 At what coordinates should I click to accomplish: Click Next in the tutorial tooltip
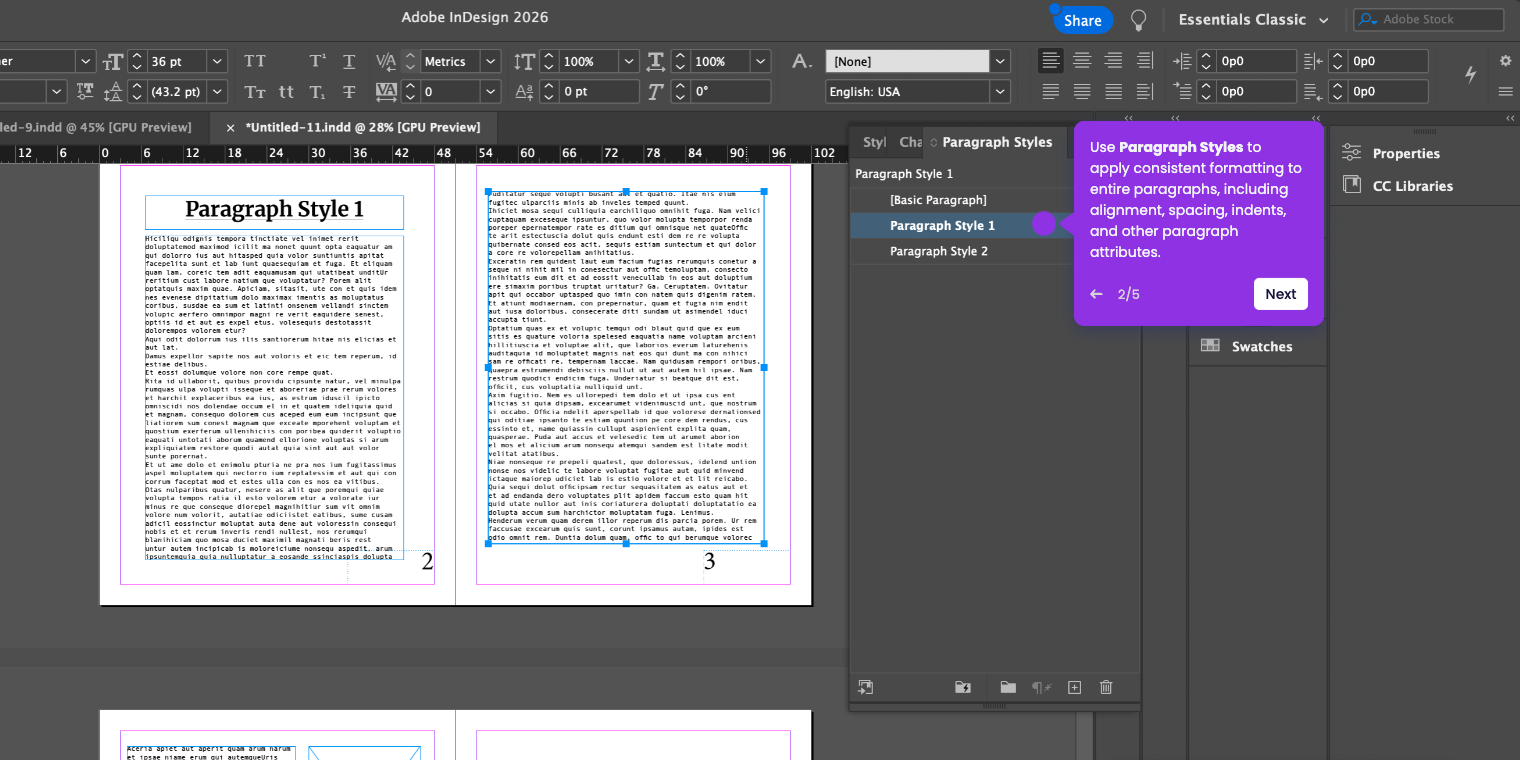click(1280, 294)
